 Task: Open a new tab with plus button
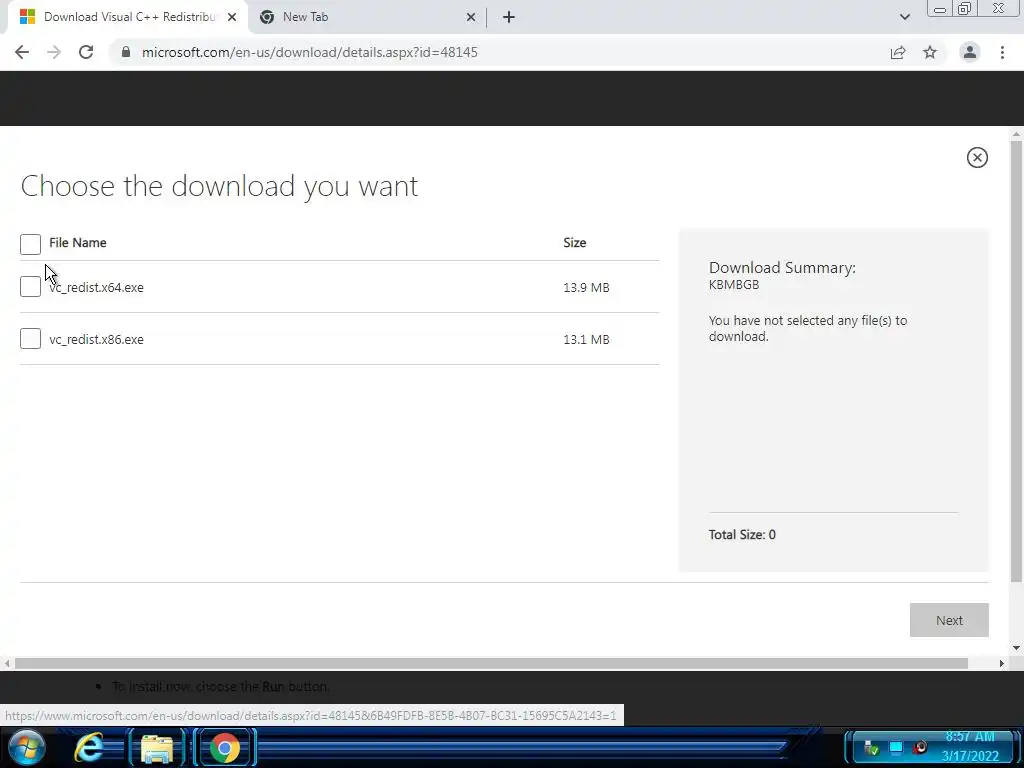click(x=509, y=17)
